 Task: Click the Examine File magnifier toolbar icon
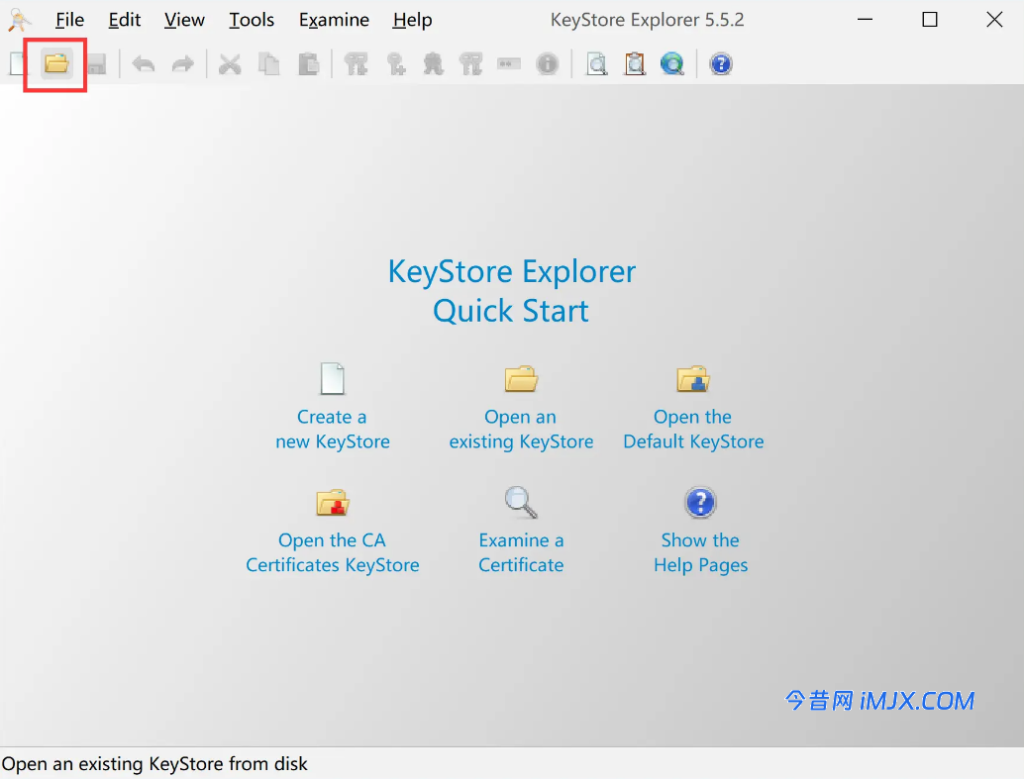[596, 64]
